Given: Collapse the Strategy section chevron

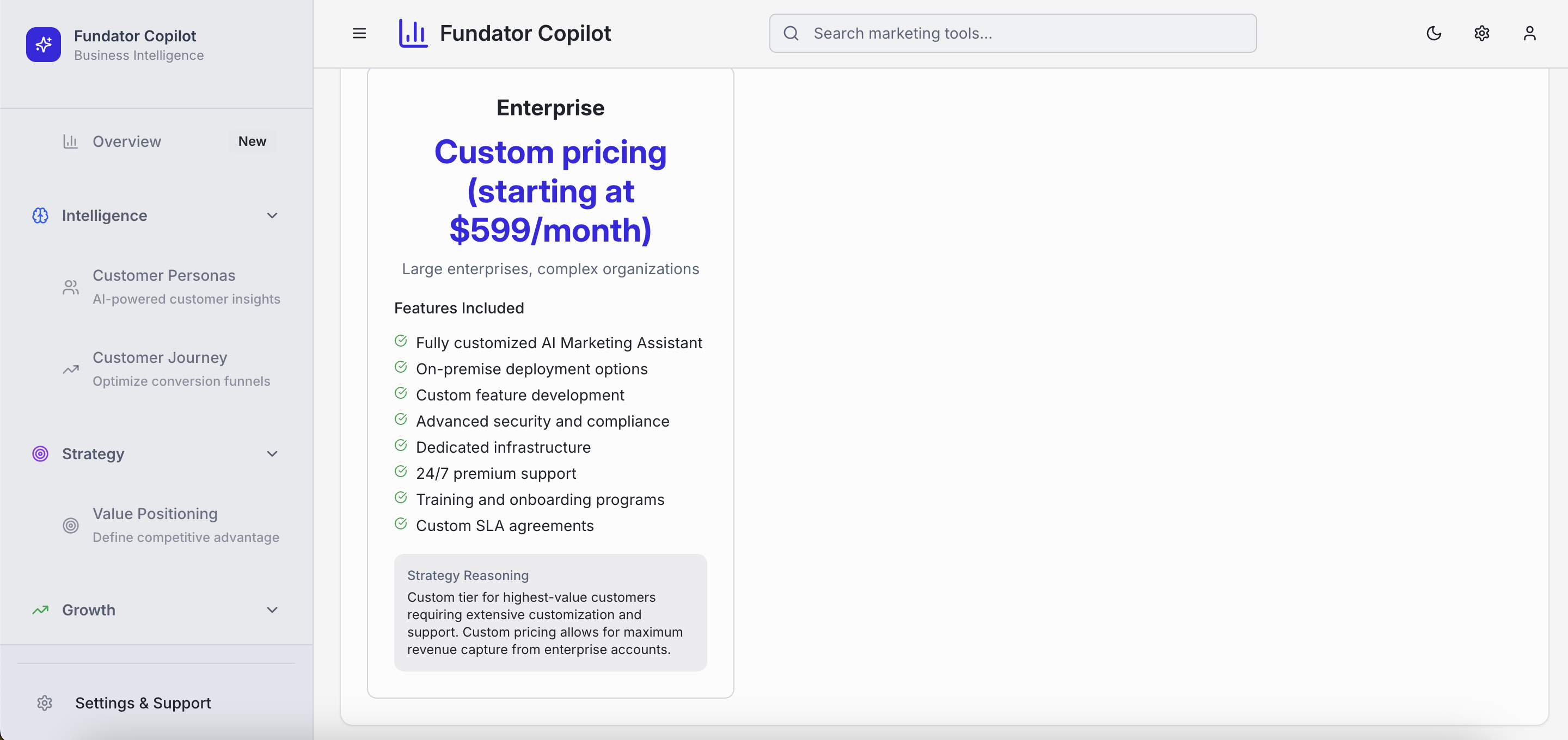Looking at the screenshot, I should pos(272,454).
